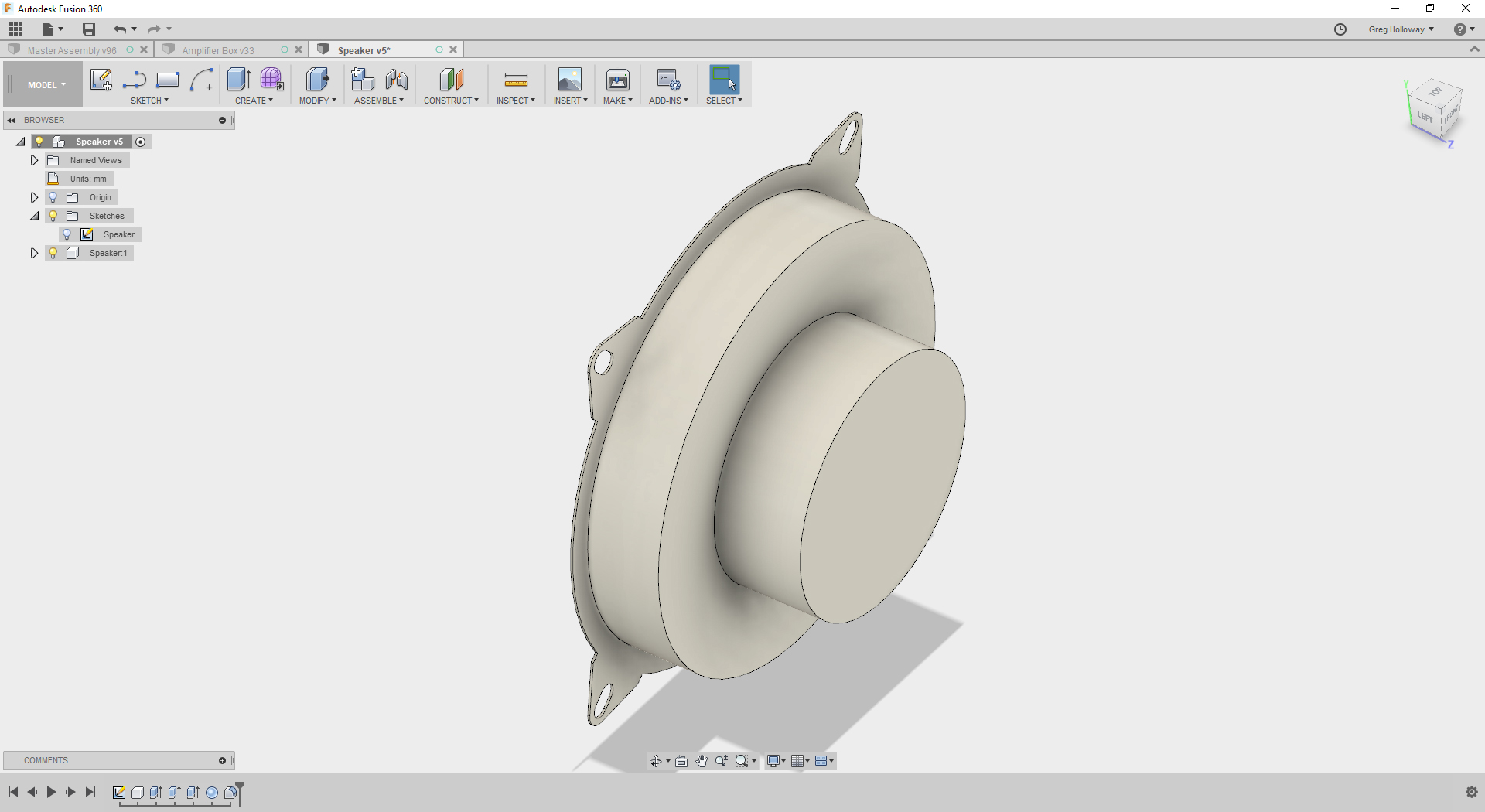
Task: Expand the Named Views tree item
Action: (33, 160)
